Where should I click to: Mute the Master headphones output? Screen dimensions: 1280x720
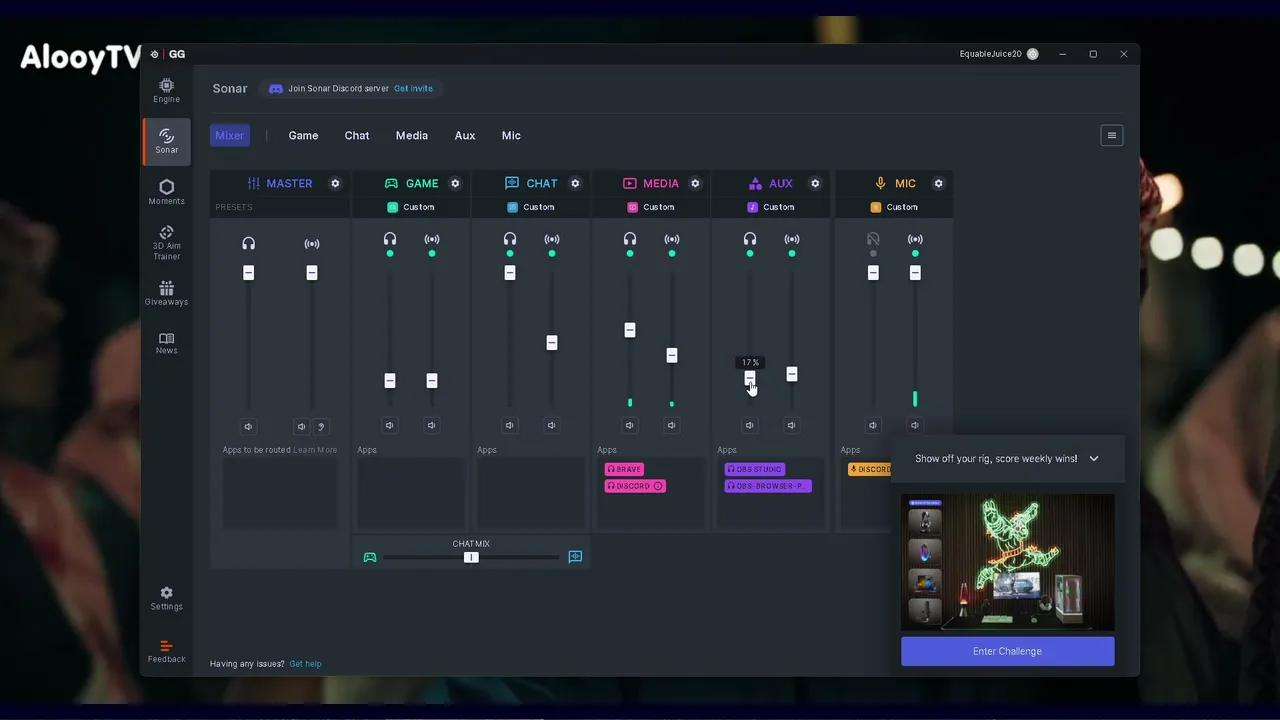click(x=248, y=426)
